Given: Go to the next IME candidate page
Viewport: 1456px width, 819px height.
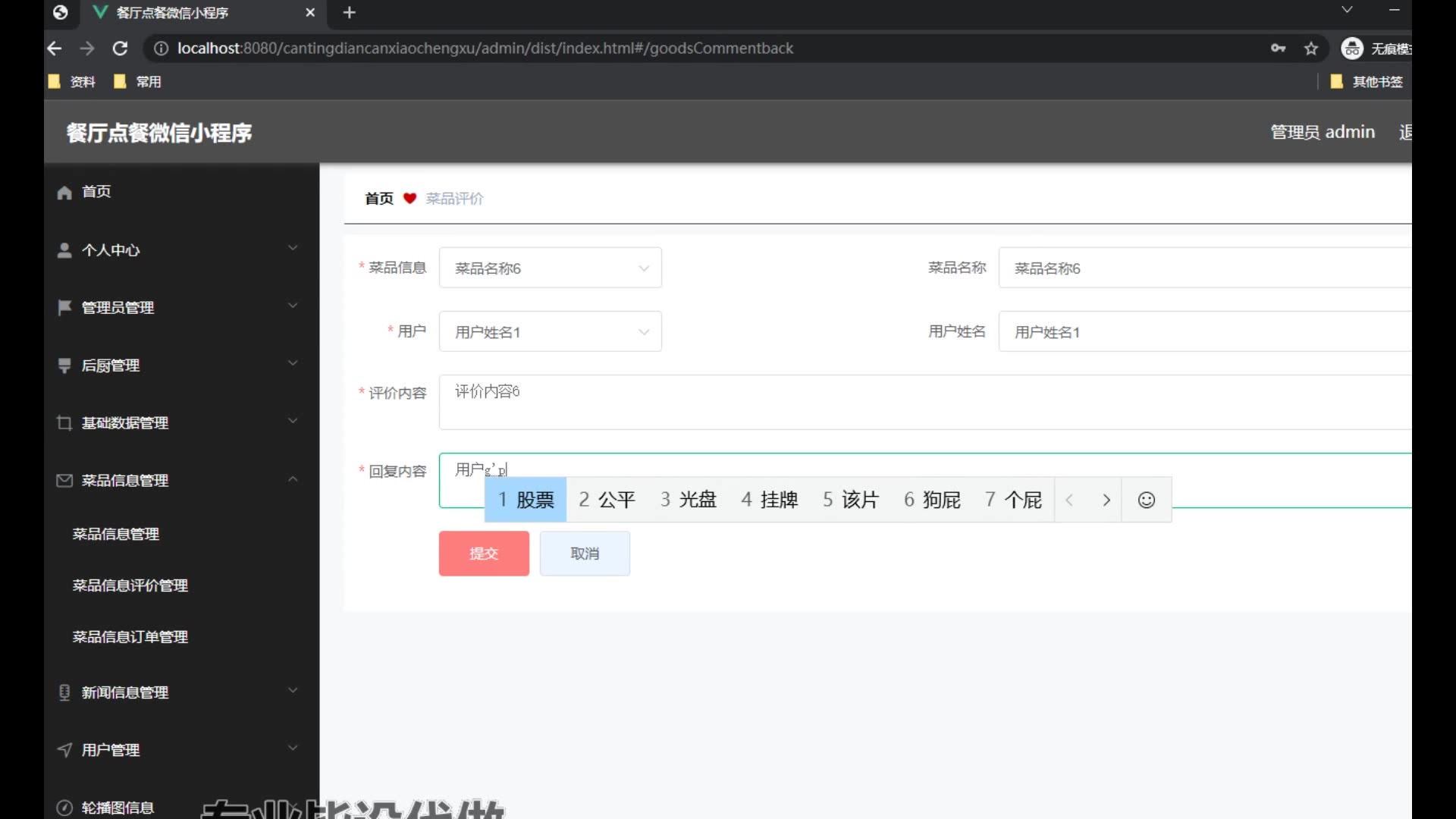Looking at the screenshot, I should (x=1106, y=500).
